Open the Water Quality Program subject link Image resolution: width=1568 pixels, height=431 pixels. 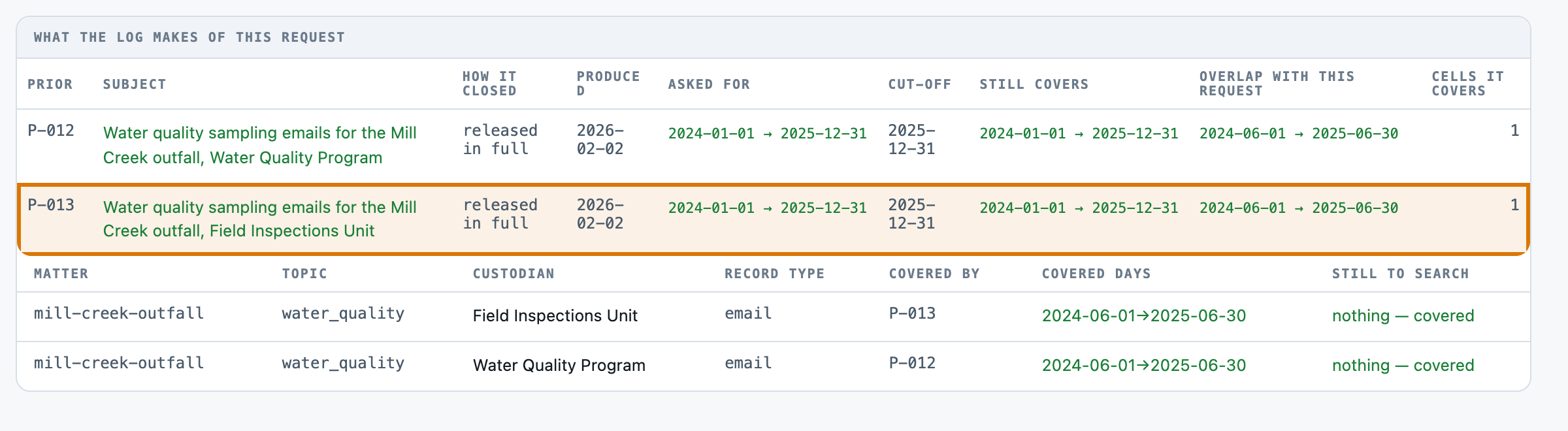click(x=260, y=145)
